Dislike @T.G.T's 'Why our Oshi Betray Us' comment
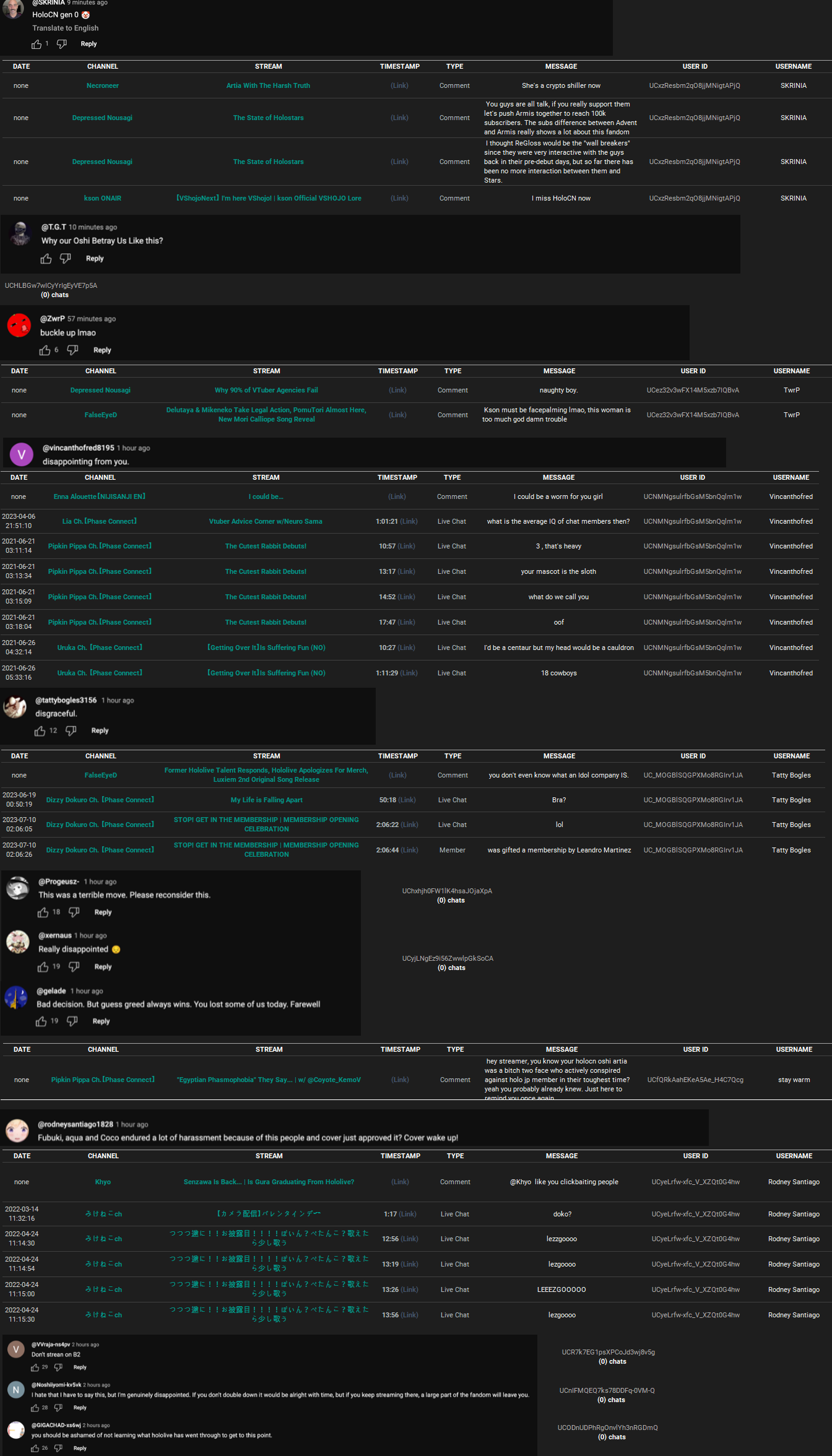Viewport: 832px width, 1456px height. tap(65, 259)
